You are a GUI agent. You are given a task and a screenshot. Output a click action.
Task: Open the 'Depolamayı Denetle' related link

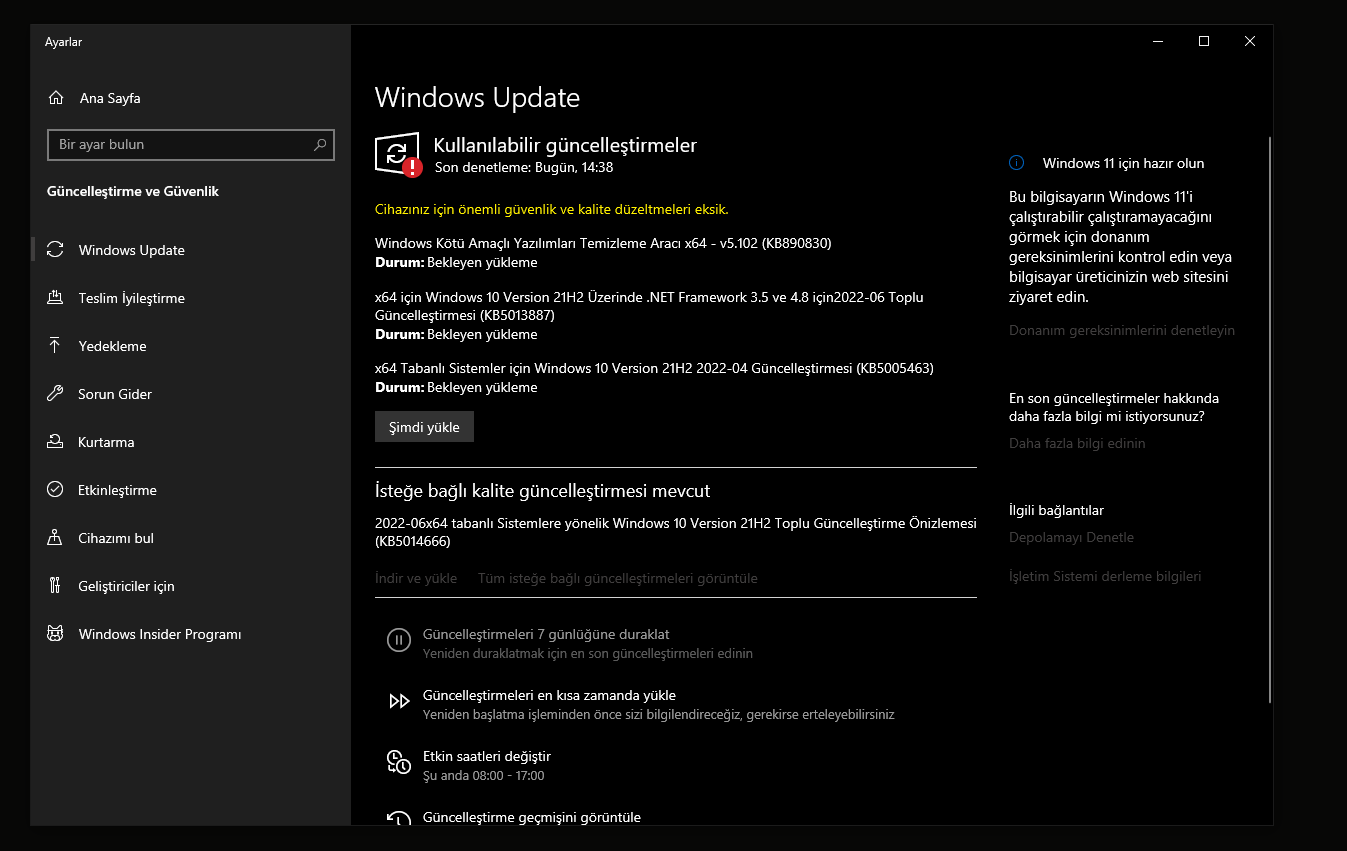(x=1071, y=537)
